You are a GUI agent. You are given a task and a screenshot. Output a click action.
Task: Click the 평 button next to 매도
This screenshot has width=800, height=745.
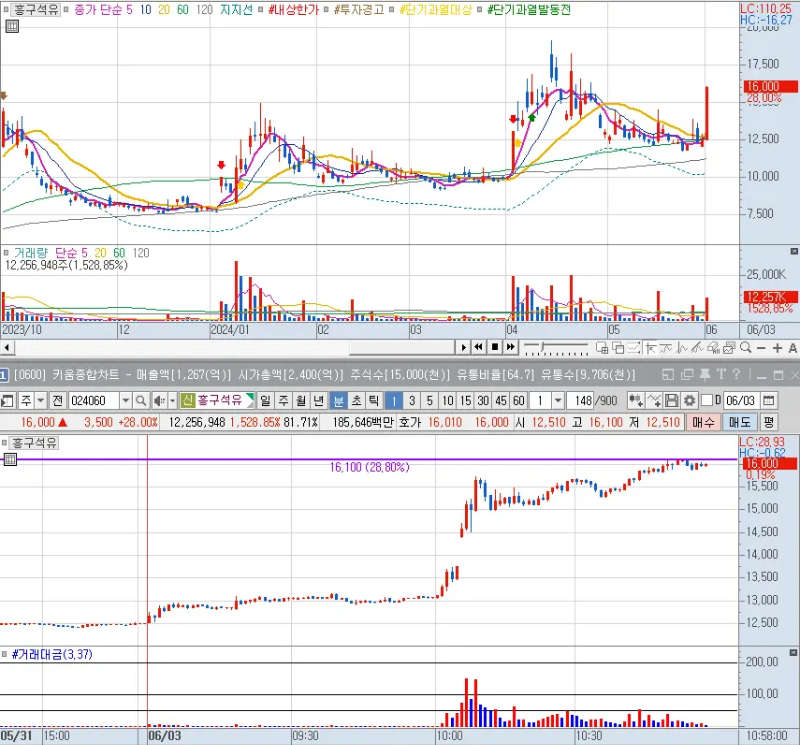[768, 423]
